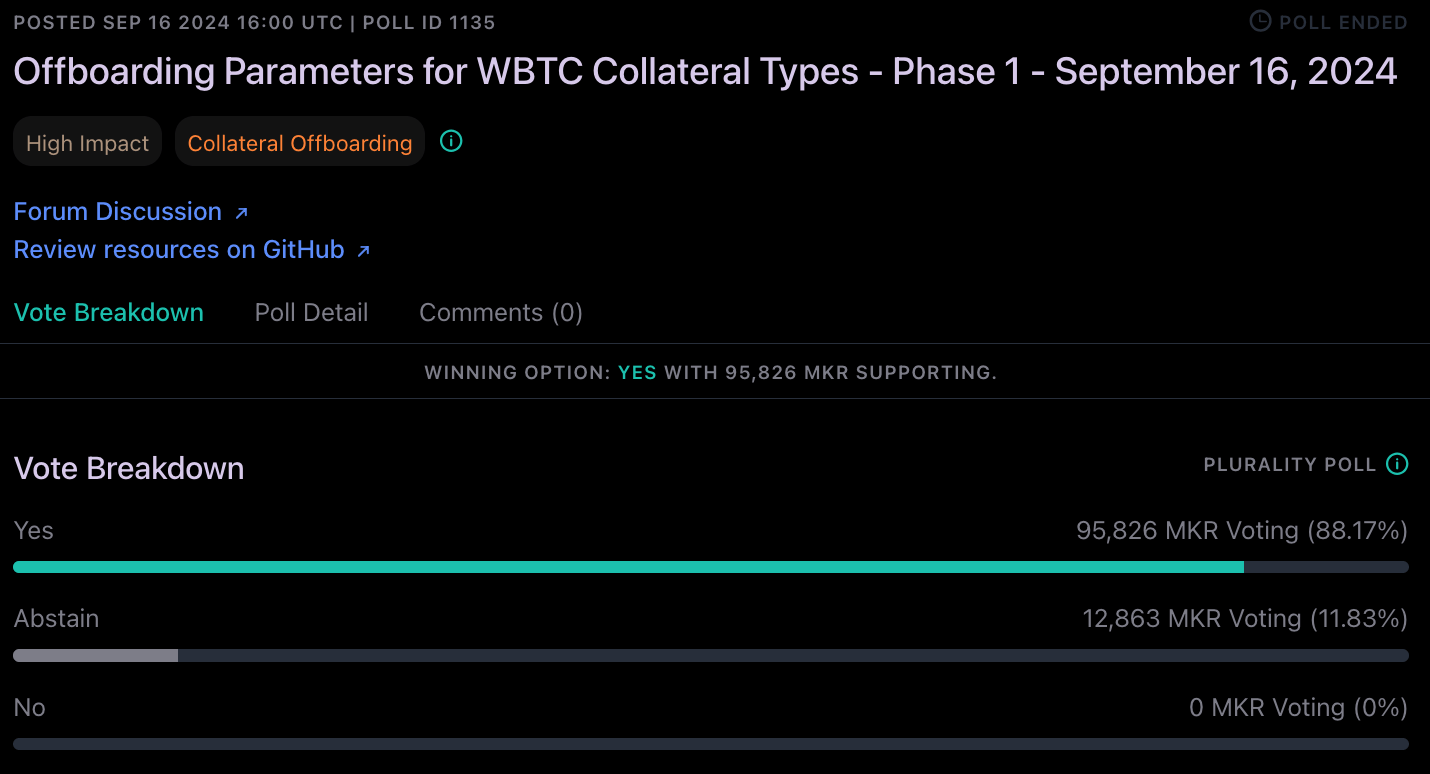This screenshot has height=774, width=1430.
Task: Select the Vote Breakdown tab
Action: tap(109, 313)
